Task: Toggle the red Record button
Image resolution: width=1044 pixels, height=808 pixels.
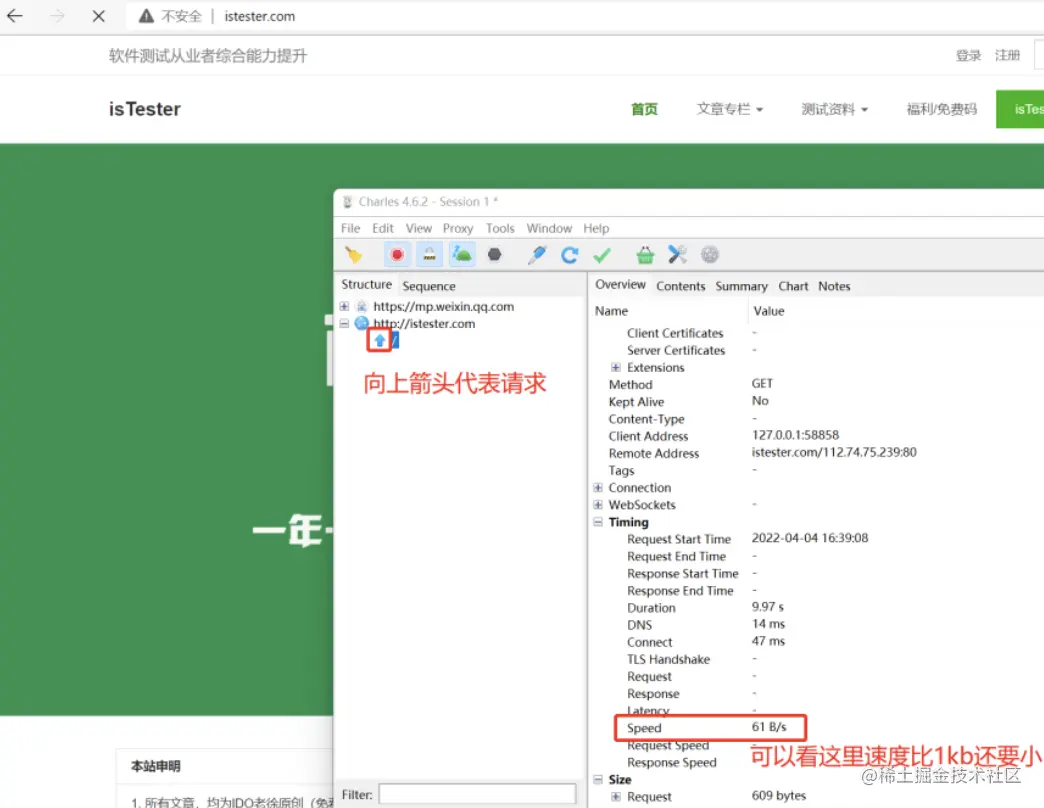Action: pyautogui.click(x=397, y=255)
